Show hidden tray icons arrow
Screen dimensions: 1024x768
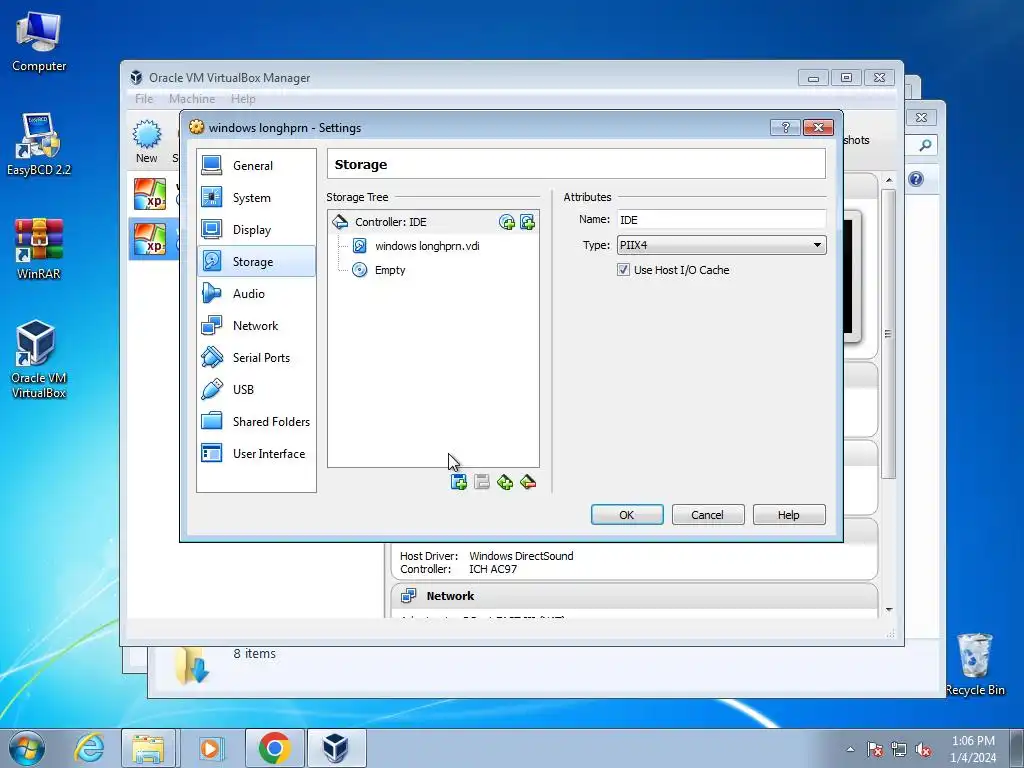pyautogui.click(x=850, y=749)
